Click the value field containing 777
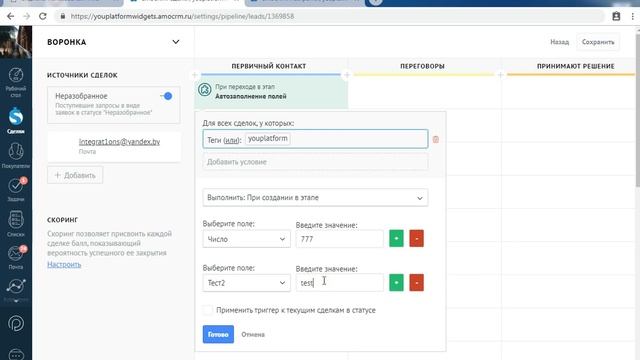This screenshot has height=360, width=640. point(340,239)
